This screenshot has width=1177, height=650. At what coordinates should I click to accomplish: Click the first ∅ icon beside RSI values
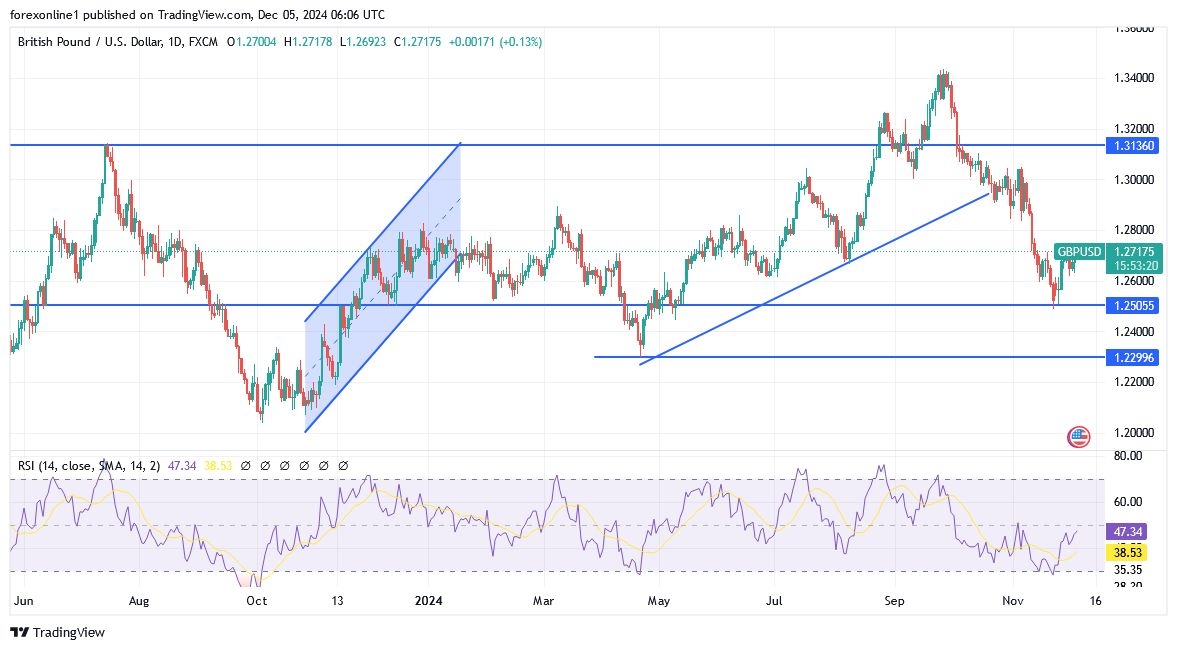[x=246, y=465]
